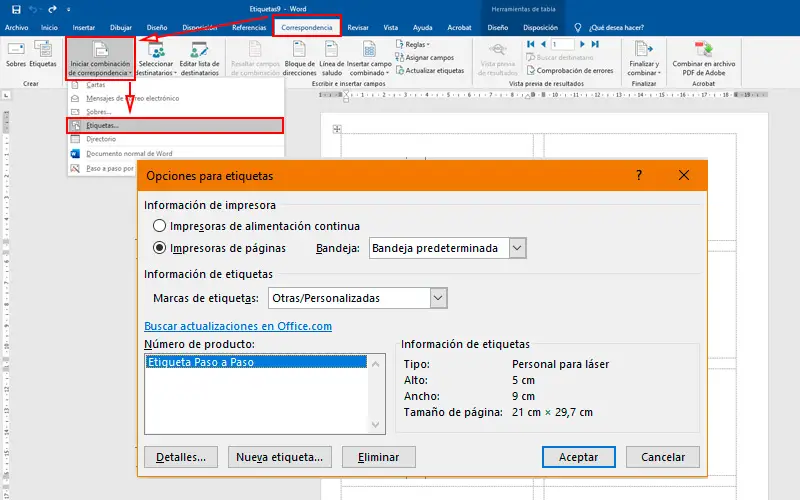
Task: Go to next record arrow
Action: pyautogui.click(x=582, y=44)
